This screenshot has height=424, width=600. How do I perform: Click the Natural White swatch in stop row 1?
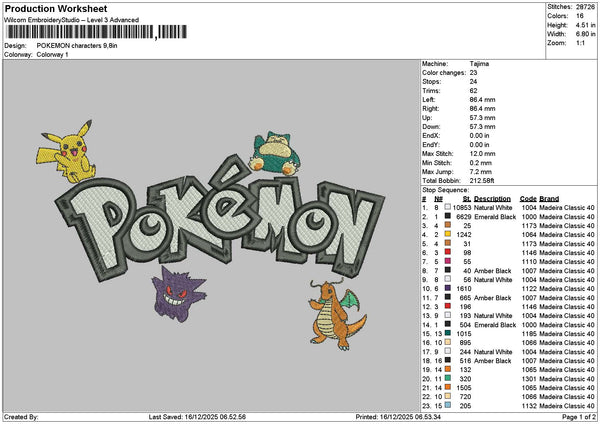point(447,207)
